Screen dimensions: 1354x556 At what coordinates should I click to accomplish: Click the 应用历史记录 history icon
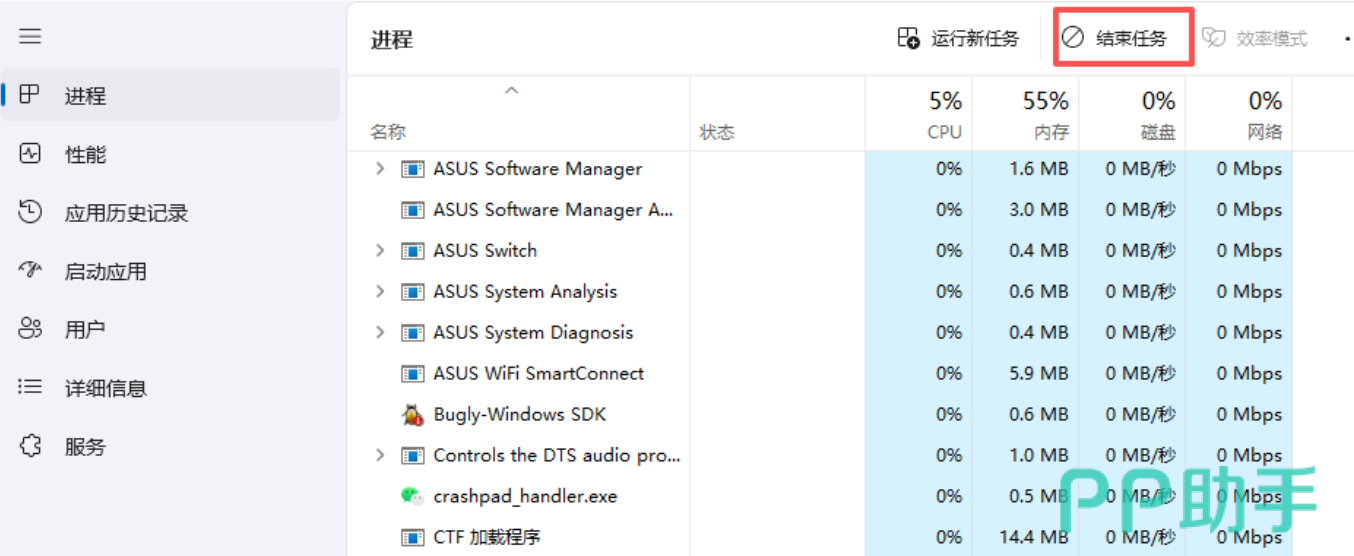pyautogui.click(x=30, y=212)
